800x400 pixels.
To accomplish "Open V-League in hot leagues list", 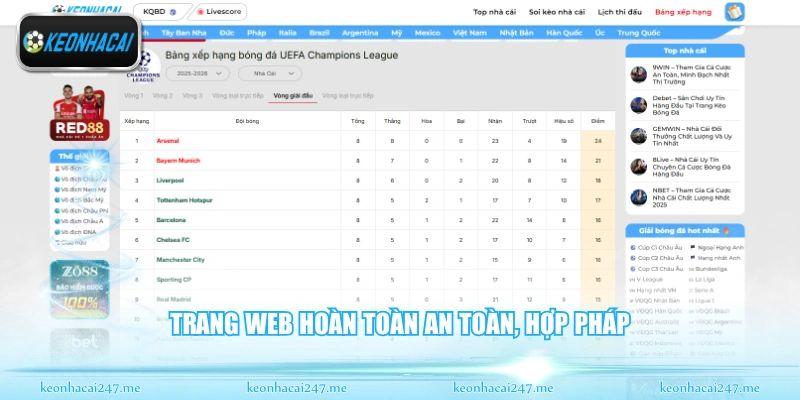I will click(x=646, y=280).
